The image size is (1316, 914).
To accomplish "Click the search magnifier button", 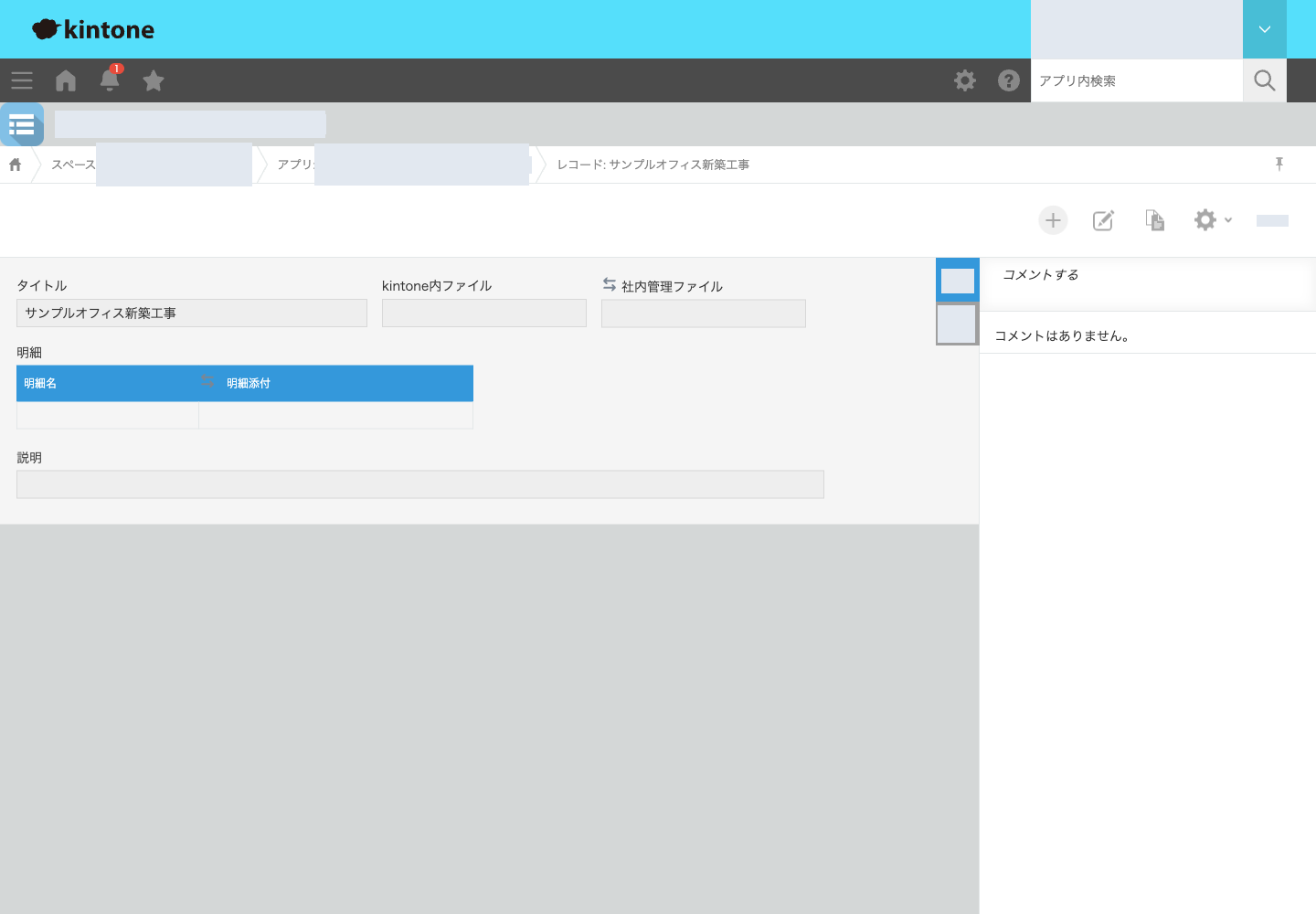I will pyautogui.click(x=1265, y=80).
